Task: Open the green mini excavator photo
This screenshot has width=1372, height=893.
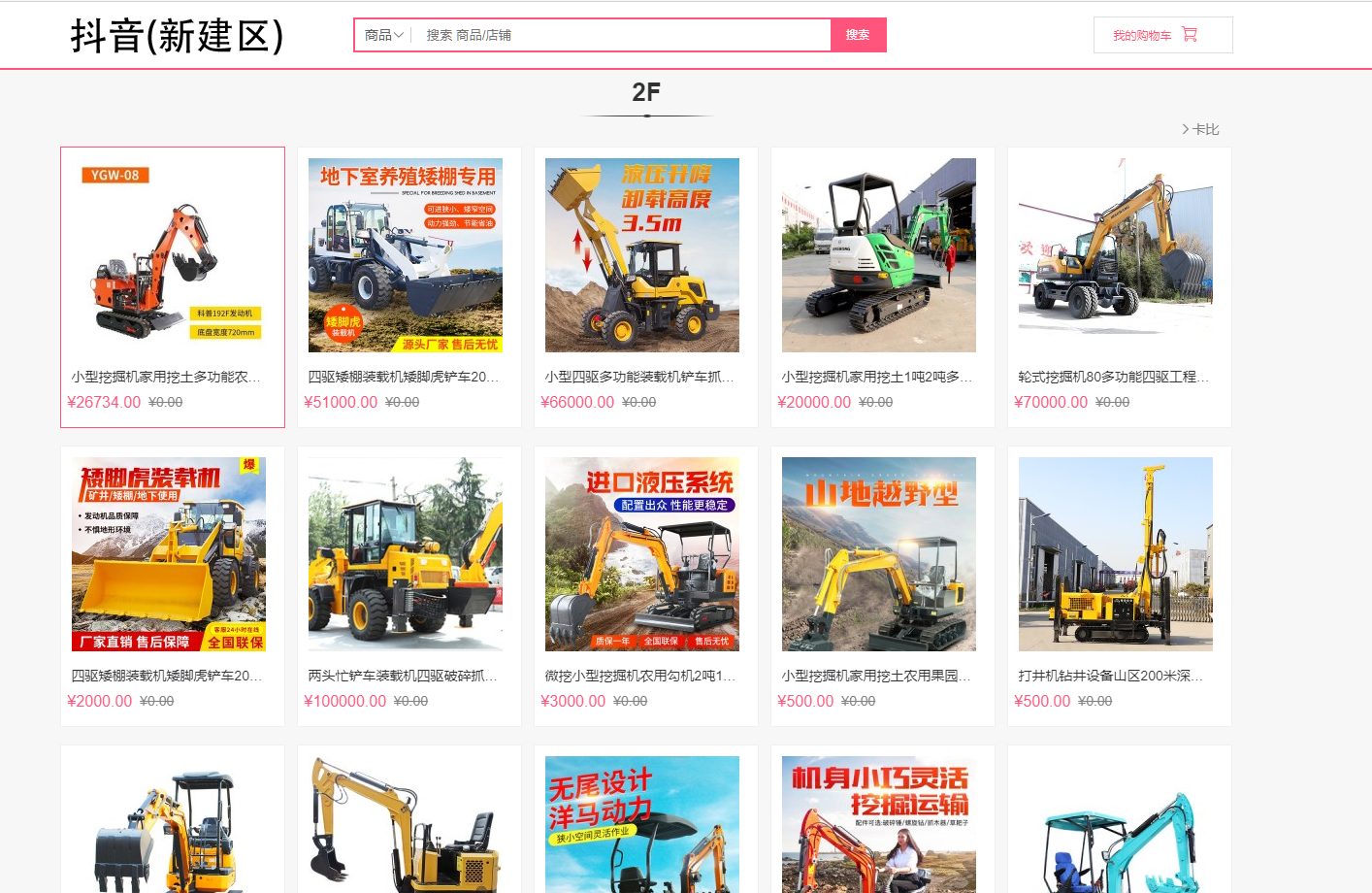Action: (x=879, y=255)
